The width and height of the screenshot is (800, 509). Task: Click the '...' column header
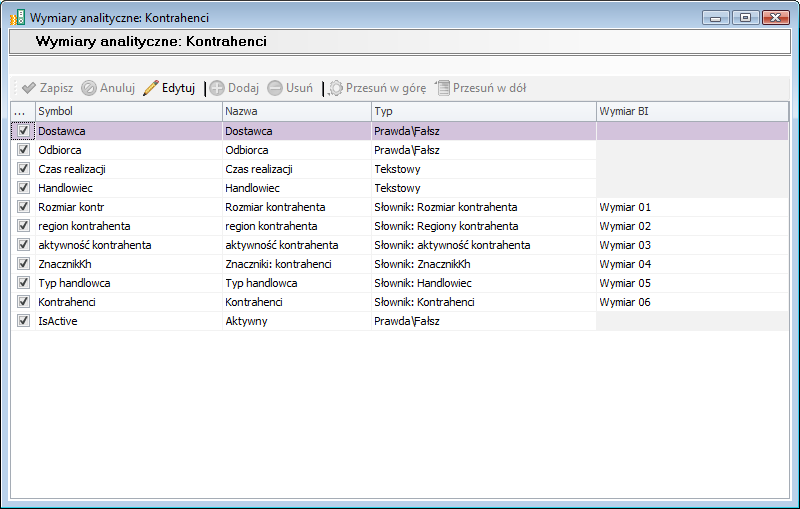[x=23, y=111]
